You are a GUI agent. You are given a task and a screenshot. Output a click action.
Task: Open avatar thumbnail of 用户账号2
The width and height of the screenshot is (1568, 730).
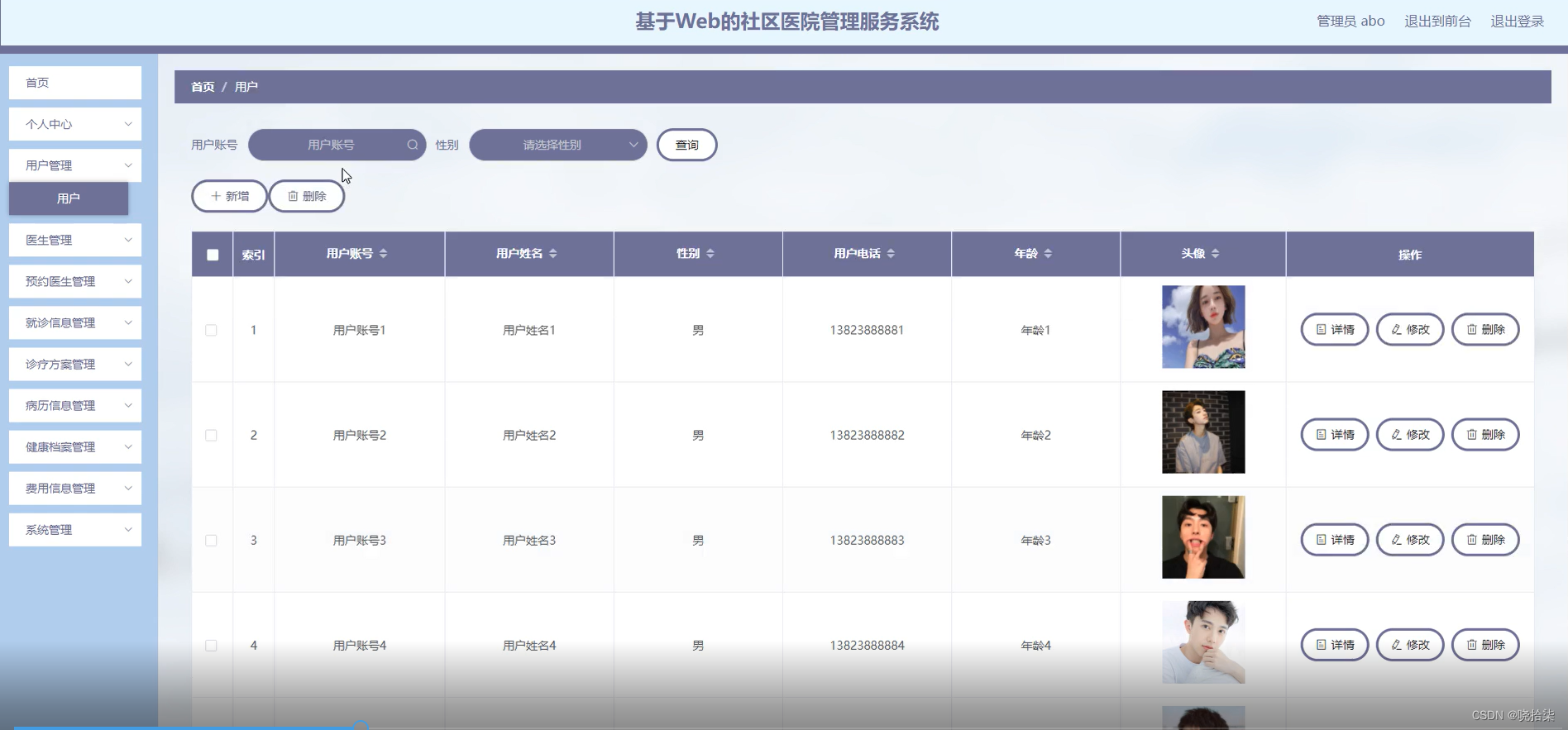click(x=1203, y=432)
